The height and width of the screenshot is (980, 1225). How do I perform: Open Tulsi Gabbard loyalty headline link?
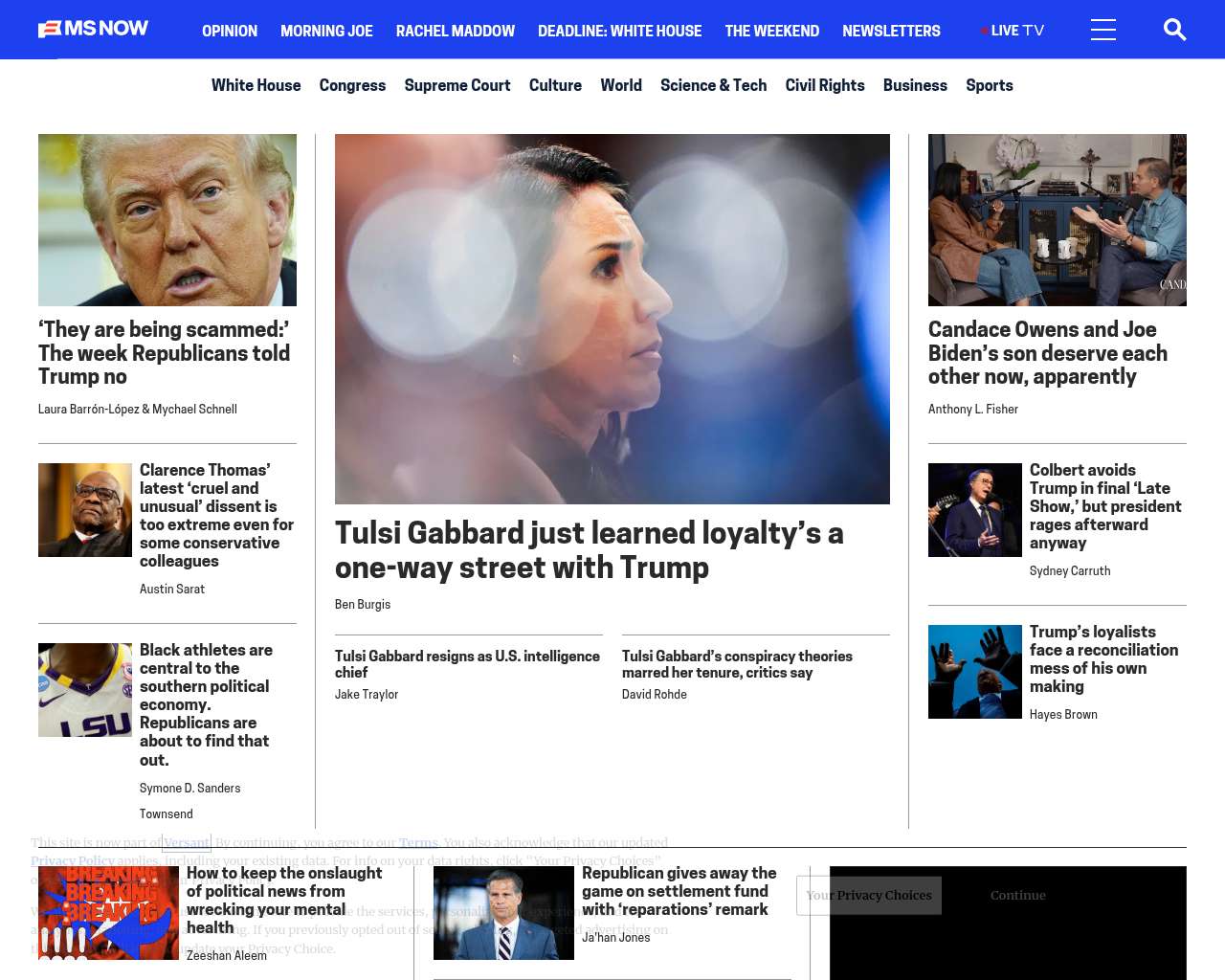tap(589, 549)
